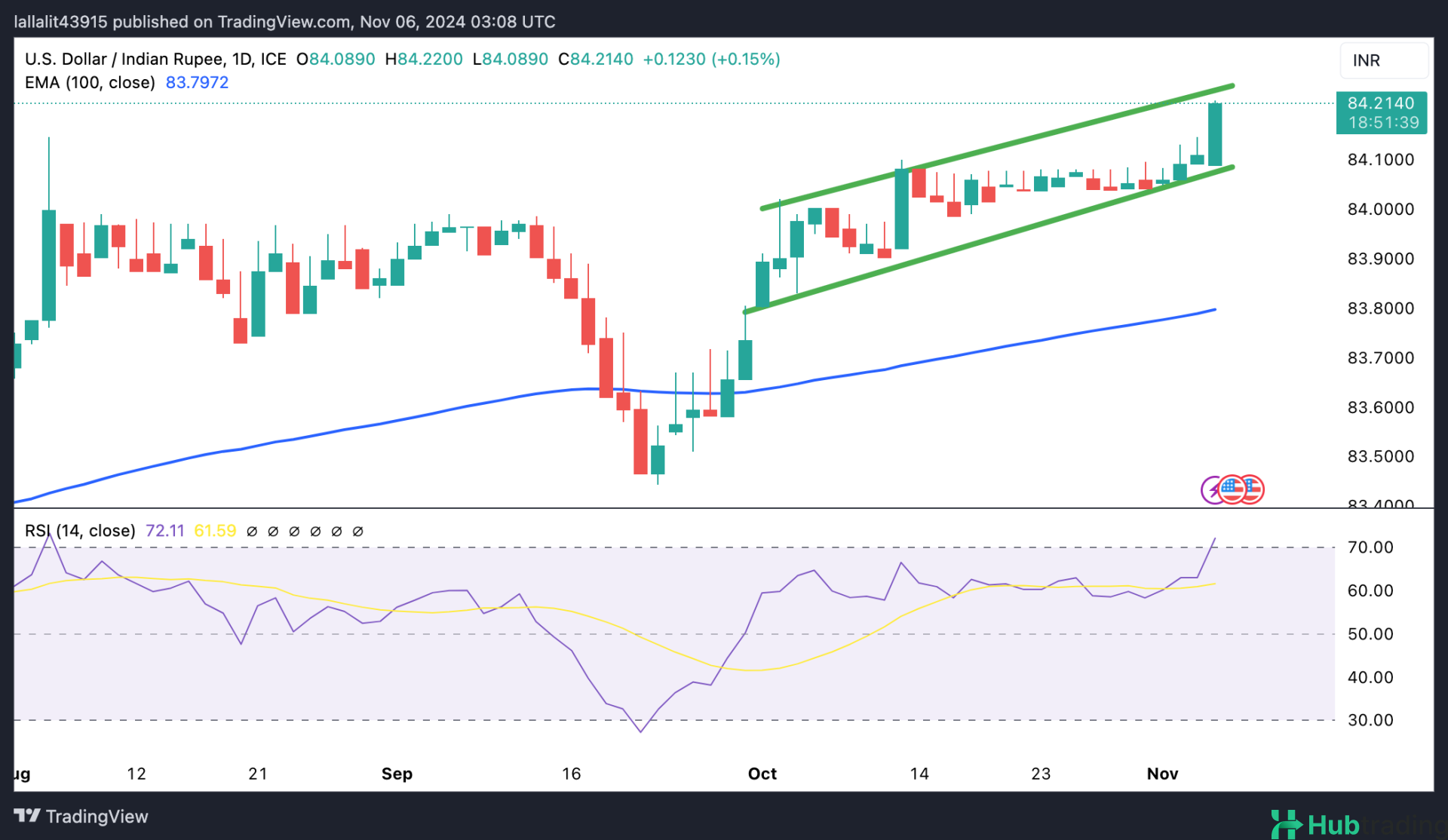Click the U.S. Dollar / Indian Rupee symbol title

(124, 59)
